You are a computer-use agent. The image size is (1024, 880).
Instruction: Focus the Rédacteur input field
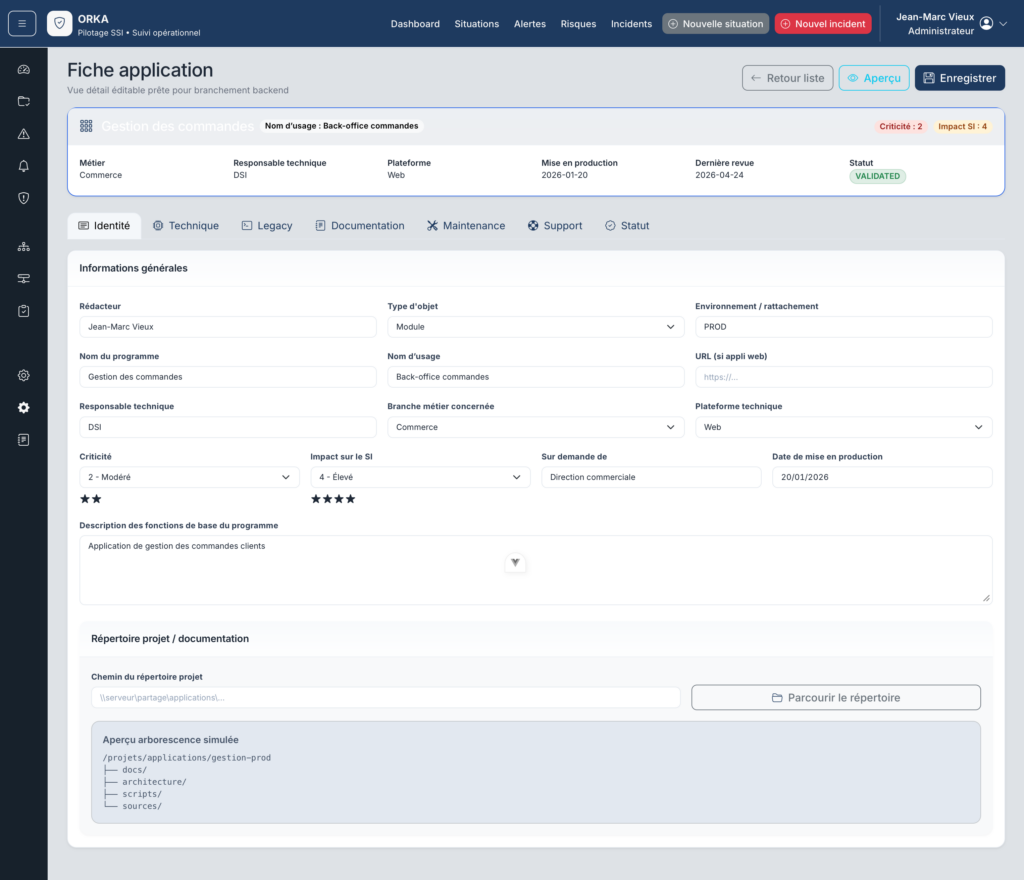click(x=228, y=326)
